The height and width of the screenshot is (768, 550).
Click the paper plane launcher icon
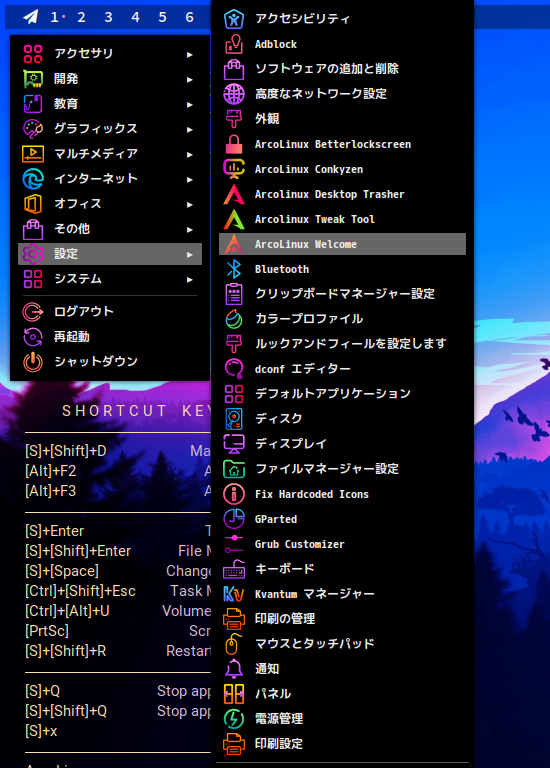[x=30, y=18]
